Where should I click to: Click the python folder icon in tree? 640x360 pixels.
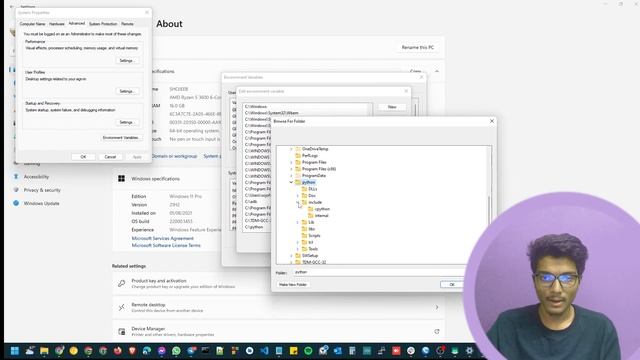[x=298, y=182]
